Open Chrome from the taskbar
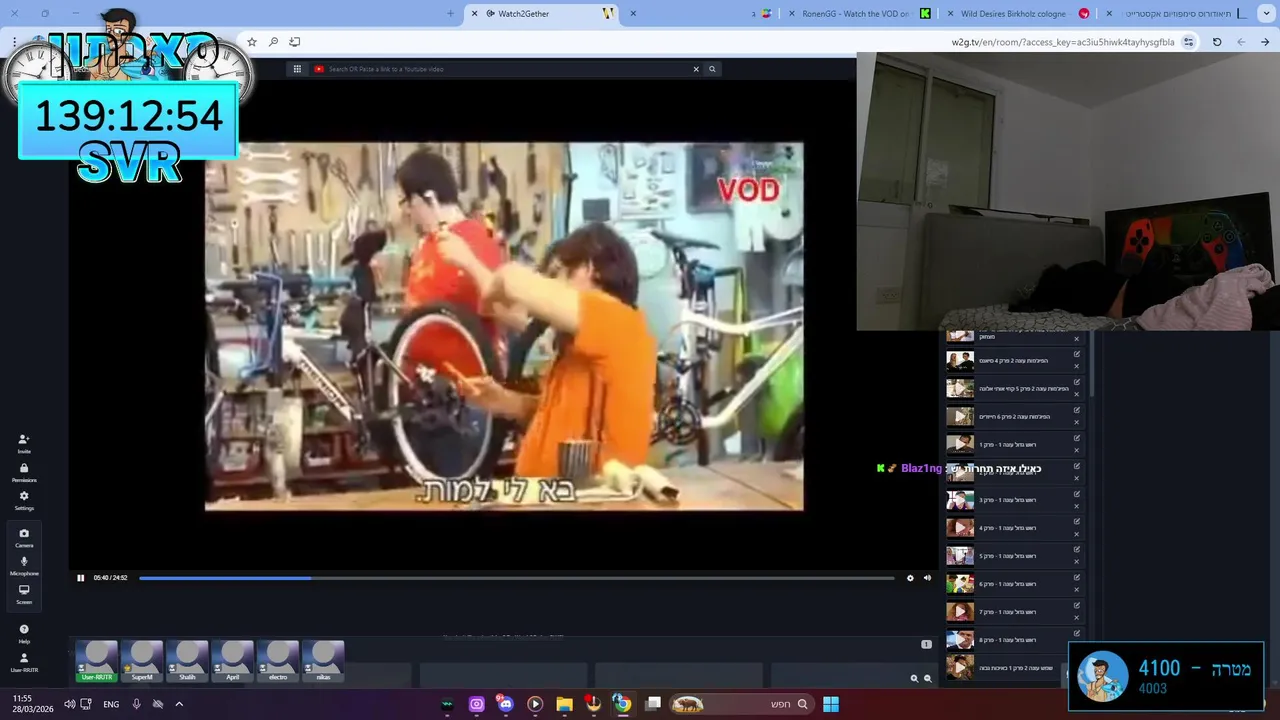The image size is (1280, 720). [622, 704]
